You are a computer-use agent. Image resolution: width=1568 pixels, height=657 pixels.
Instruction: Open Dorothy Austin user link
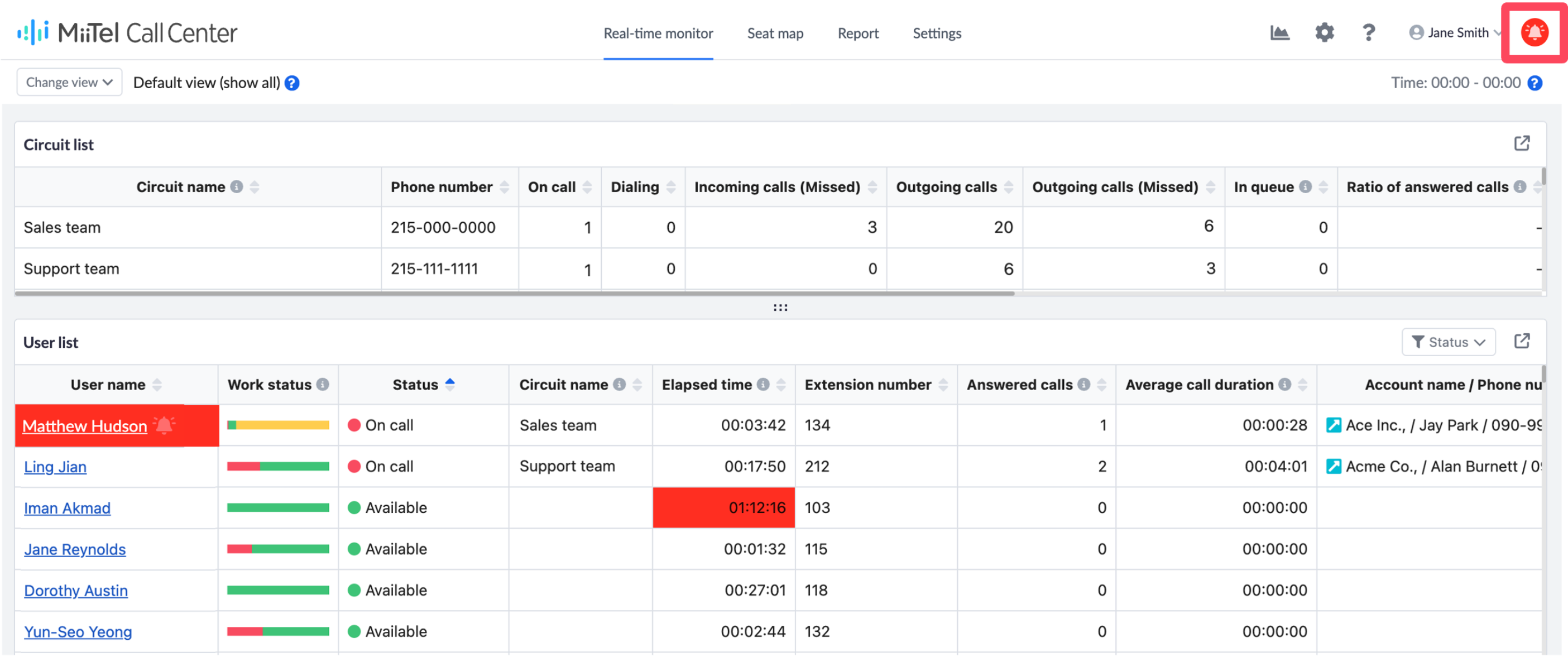[x=76, y=591]
